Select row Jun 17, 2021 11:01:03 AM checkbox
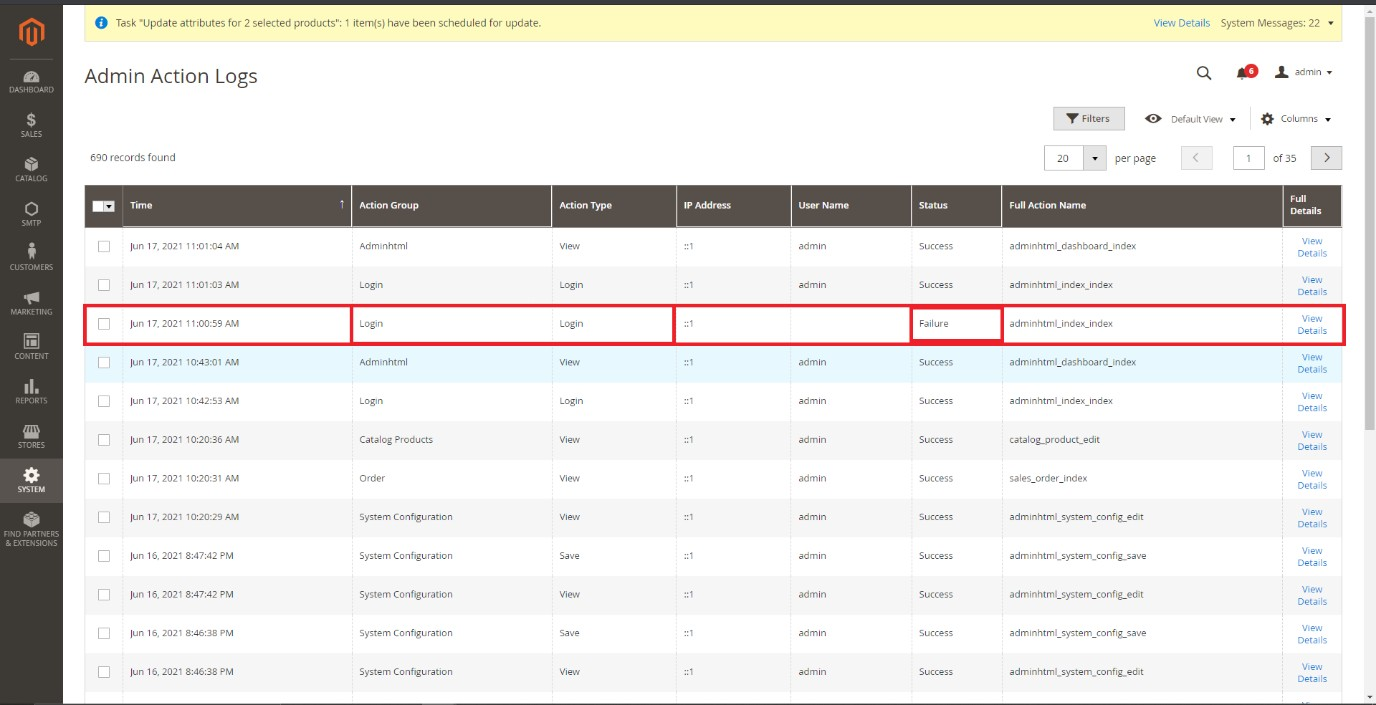Image resolution: width=1376 pixels, height=705 pixels. (x=104, y=285)
